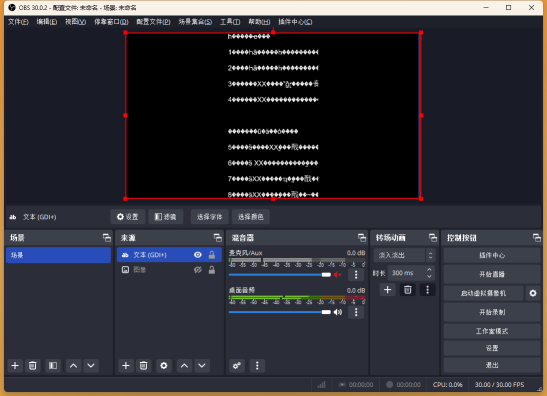
Task: Open scene filters icon in Scenes panel
Action: (53, 366)
